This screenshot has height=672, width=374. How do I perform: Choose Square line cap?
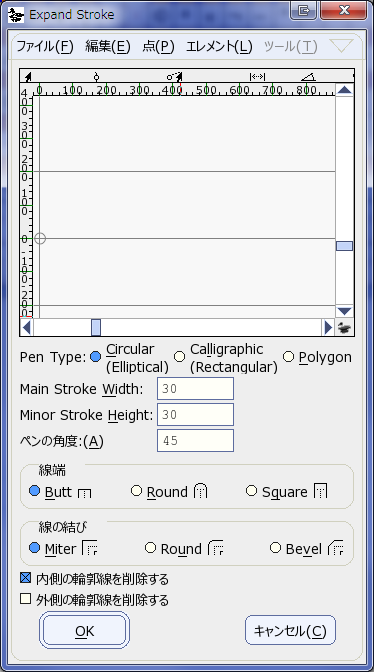point(251,491)
